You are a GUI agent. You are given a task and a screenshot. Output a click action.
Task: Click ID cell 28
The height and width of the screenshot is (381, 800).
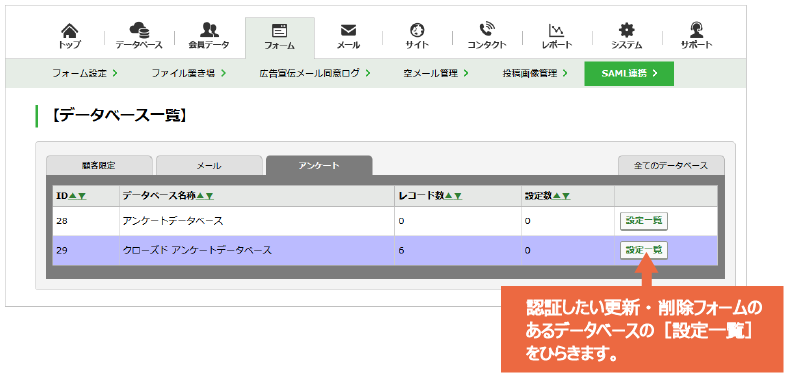[86, 221]
